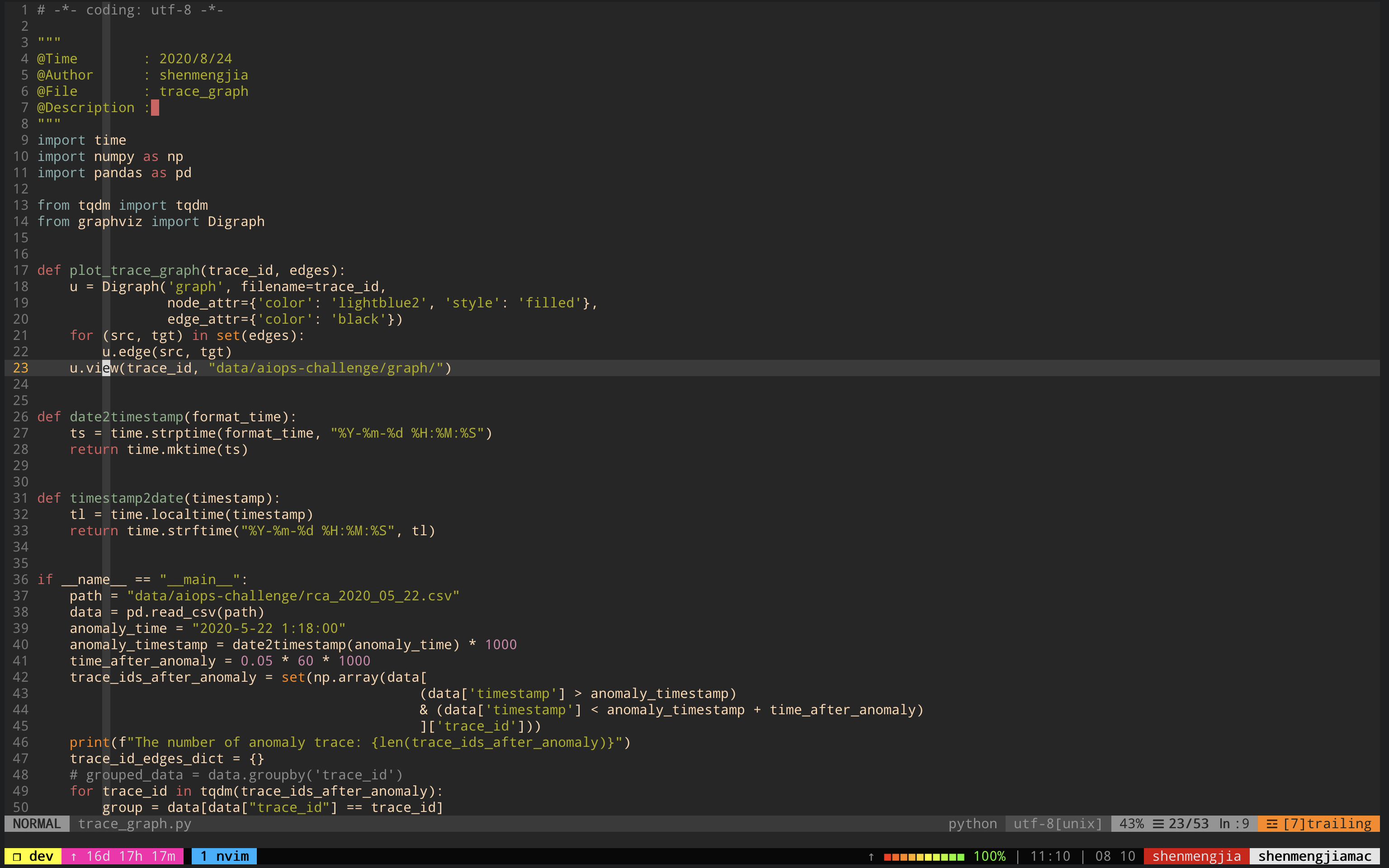
Task: Click line number 36 at main block
Action: coord(21,580)
